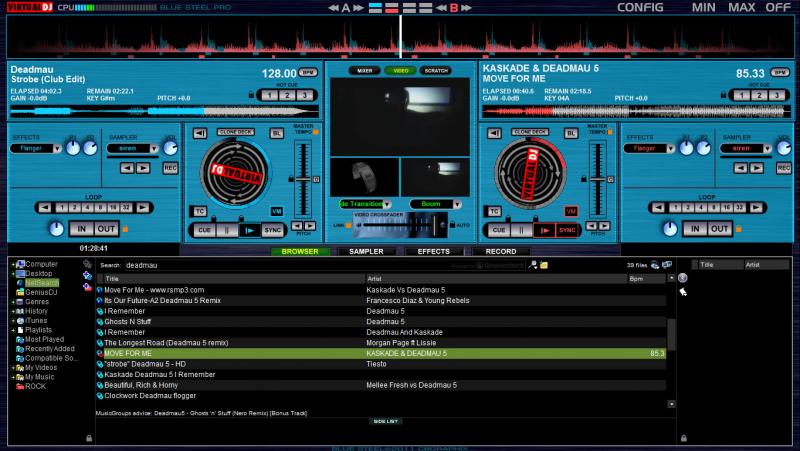Click the reverse icon on left deck
800x451 pixels.
click(200, 133)
